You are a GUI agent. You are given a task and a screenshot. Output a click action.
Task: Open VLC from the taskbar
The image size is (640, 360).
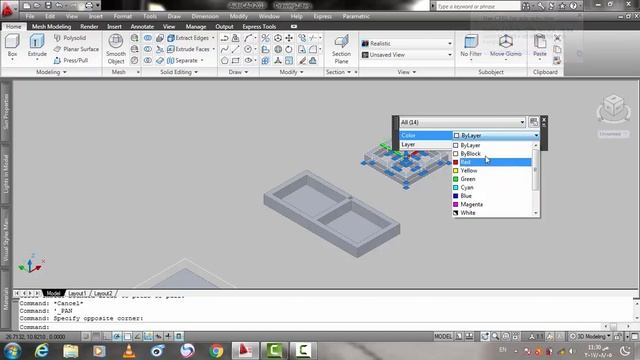point(129,351)
